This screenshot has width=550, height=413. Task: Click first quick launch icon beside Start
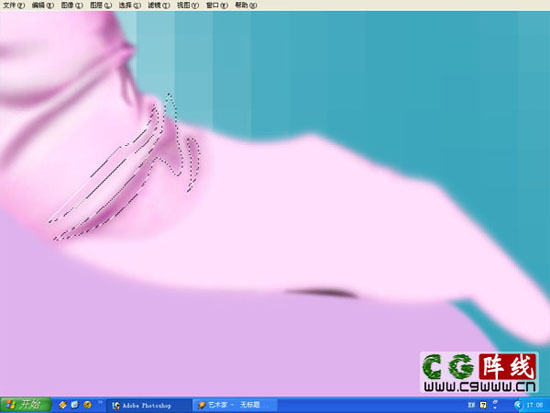point(63,405)
